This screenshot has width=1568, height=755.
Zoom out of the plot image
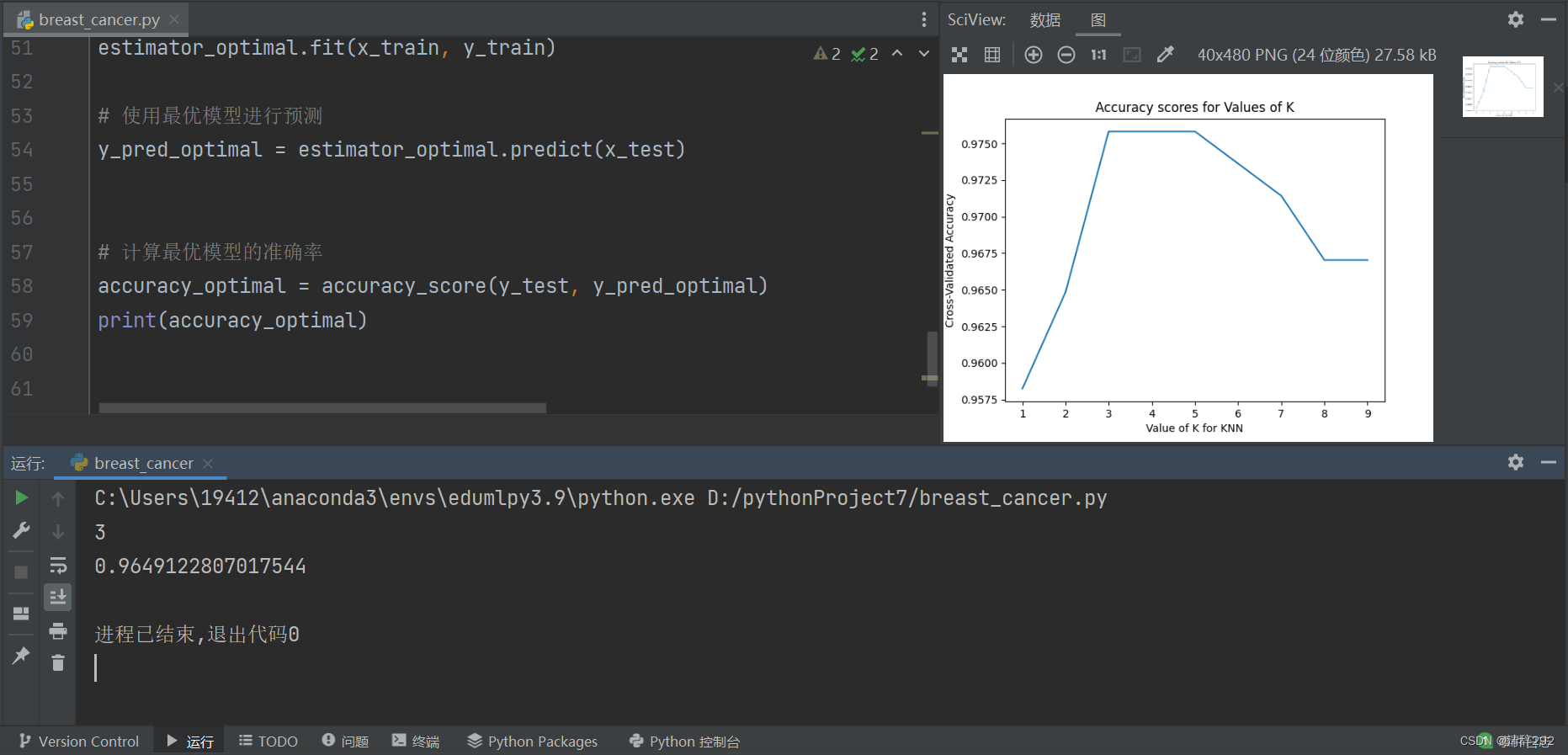1066,55
